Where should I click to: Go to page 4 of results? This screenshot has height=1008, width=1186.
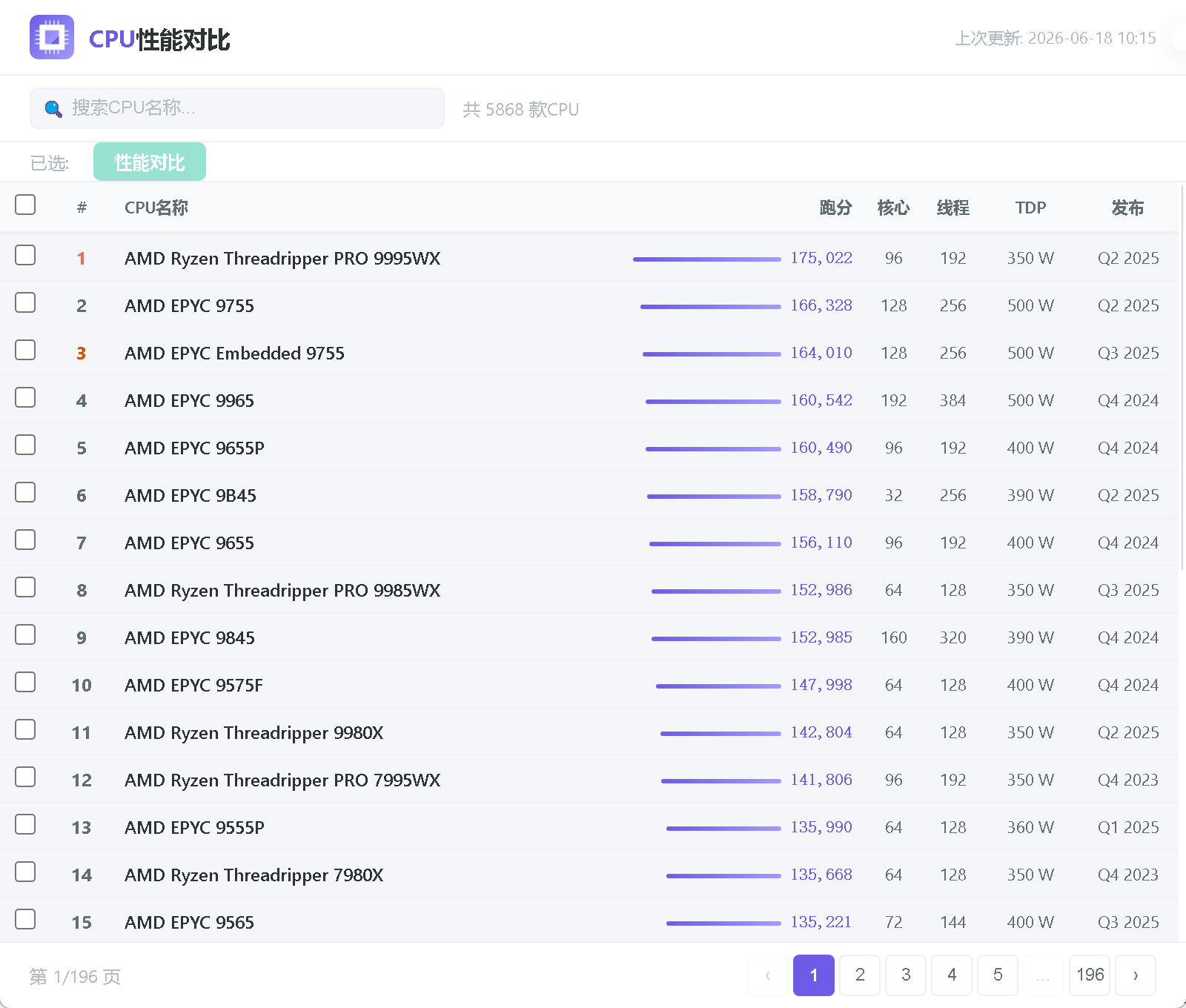coord(952,975)
